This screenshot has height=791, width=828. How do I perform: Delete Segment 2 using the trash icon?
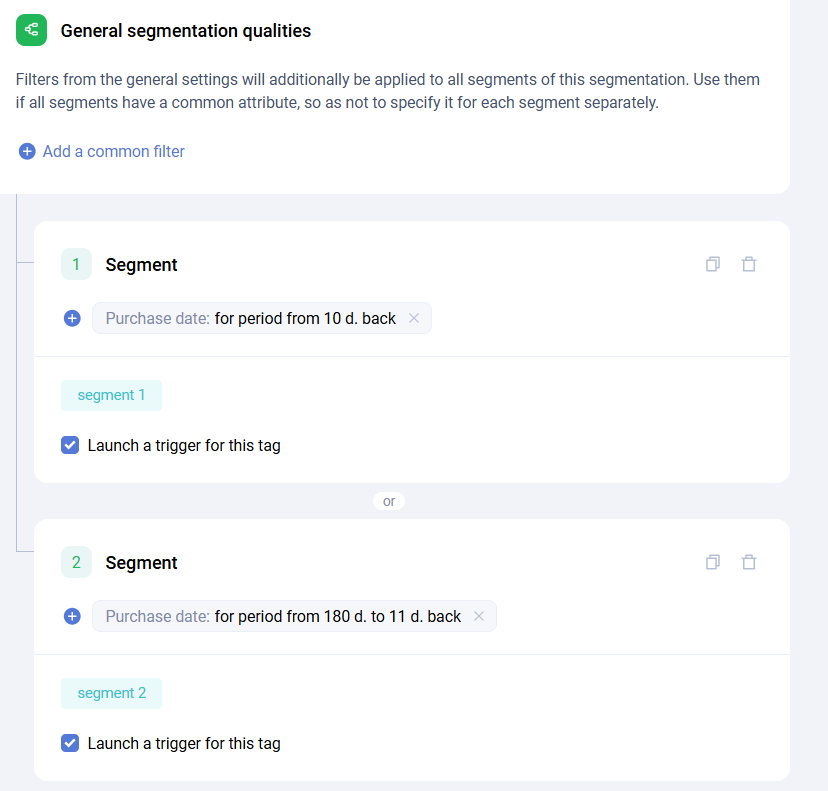pyautogui.click(x=749, y=563)
